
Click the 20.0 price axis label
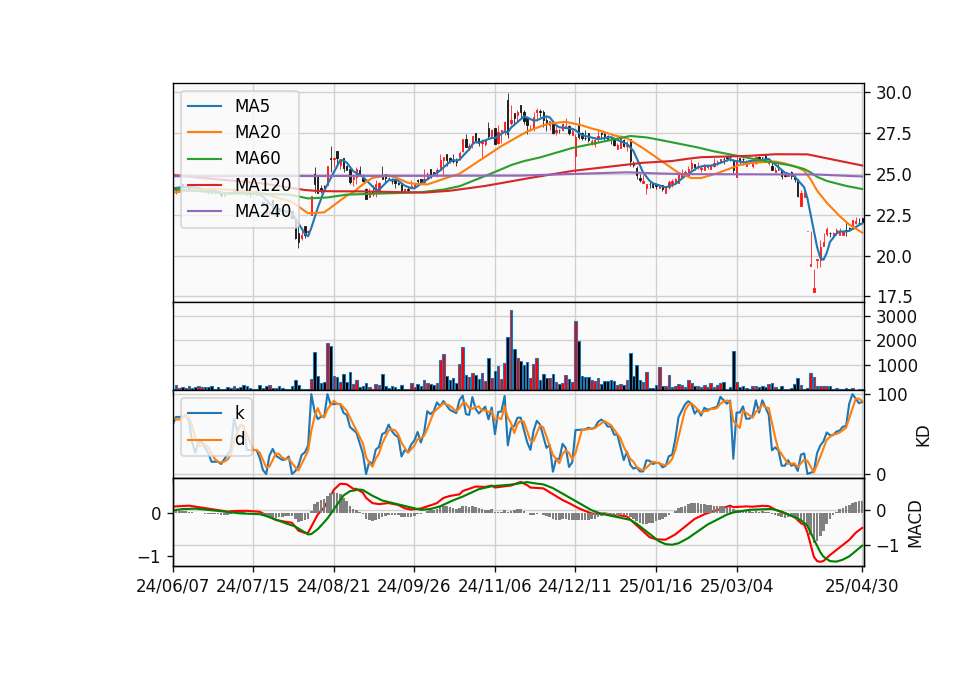click(893, 257)
